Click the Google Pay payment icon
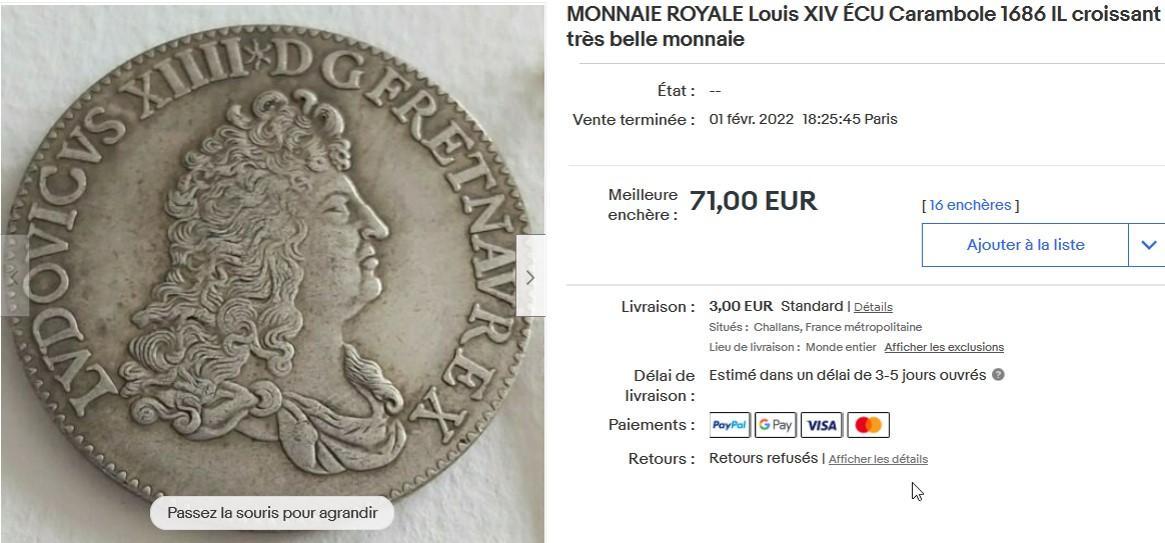1165x543 pixels. pos(775,425)
